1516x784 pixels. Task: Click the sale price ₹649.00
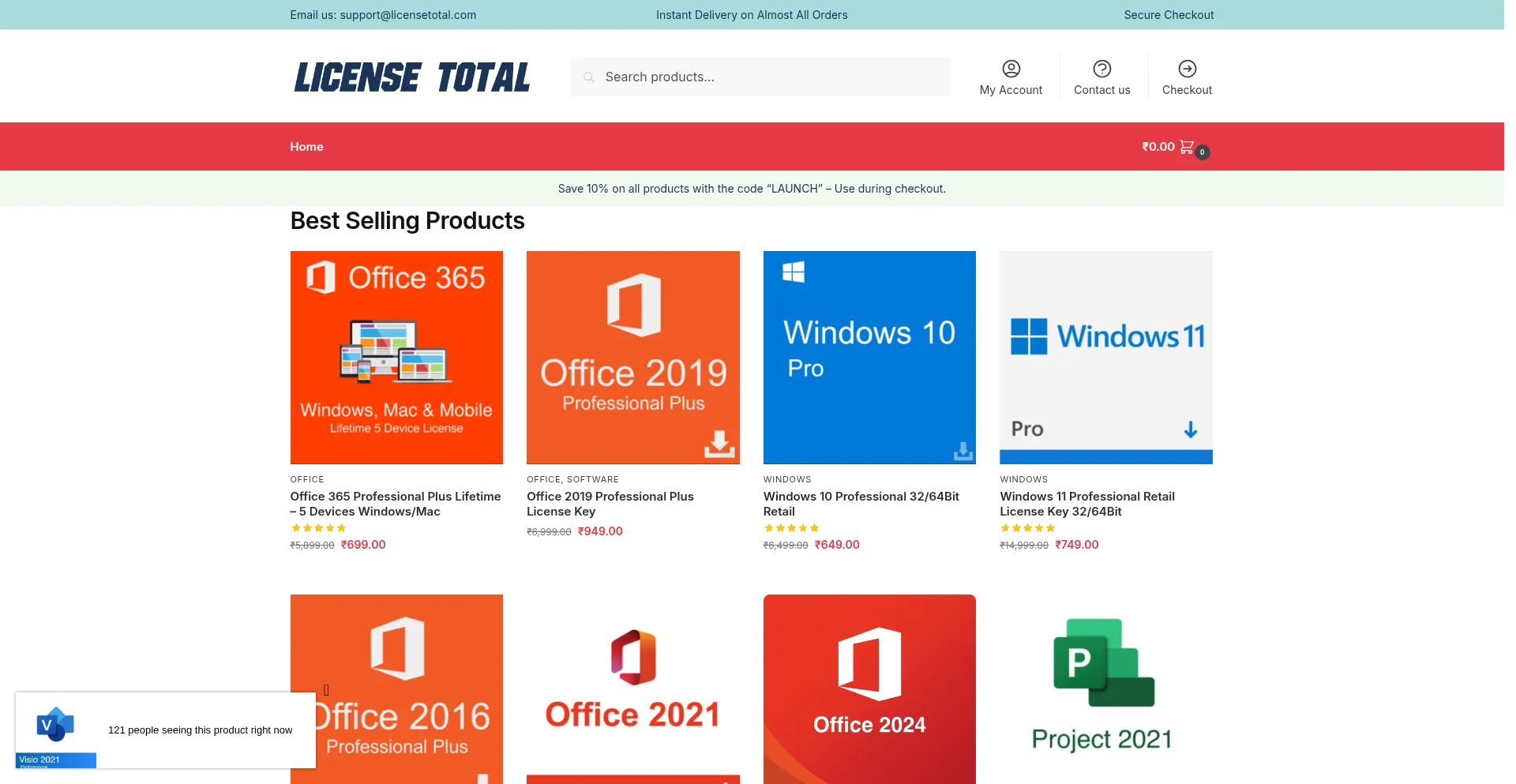(x=837, y=545)
